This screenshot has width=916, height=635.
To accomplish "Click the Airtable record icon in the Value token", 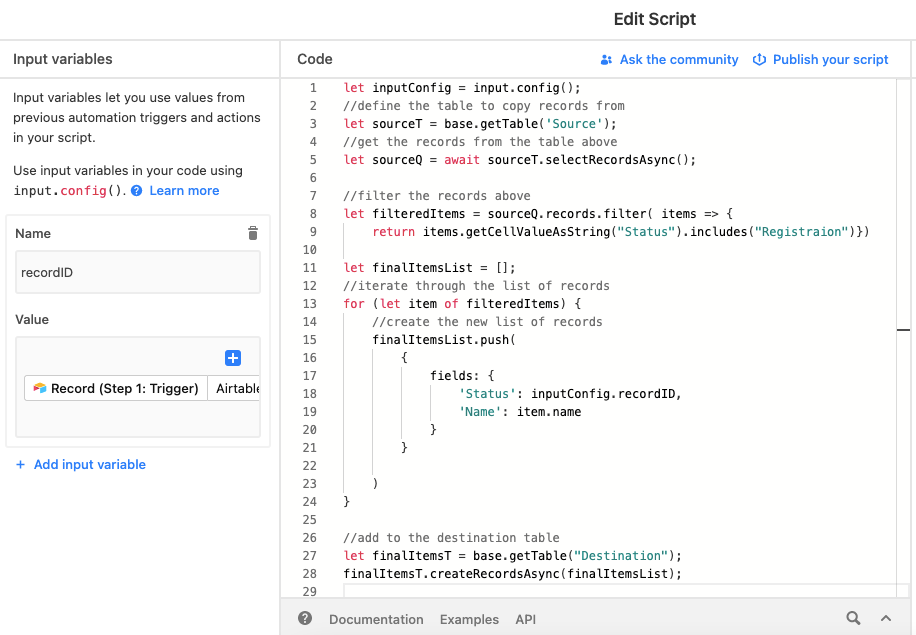I will (x=37, y=388).
